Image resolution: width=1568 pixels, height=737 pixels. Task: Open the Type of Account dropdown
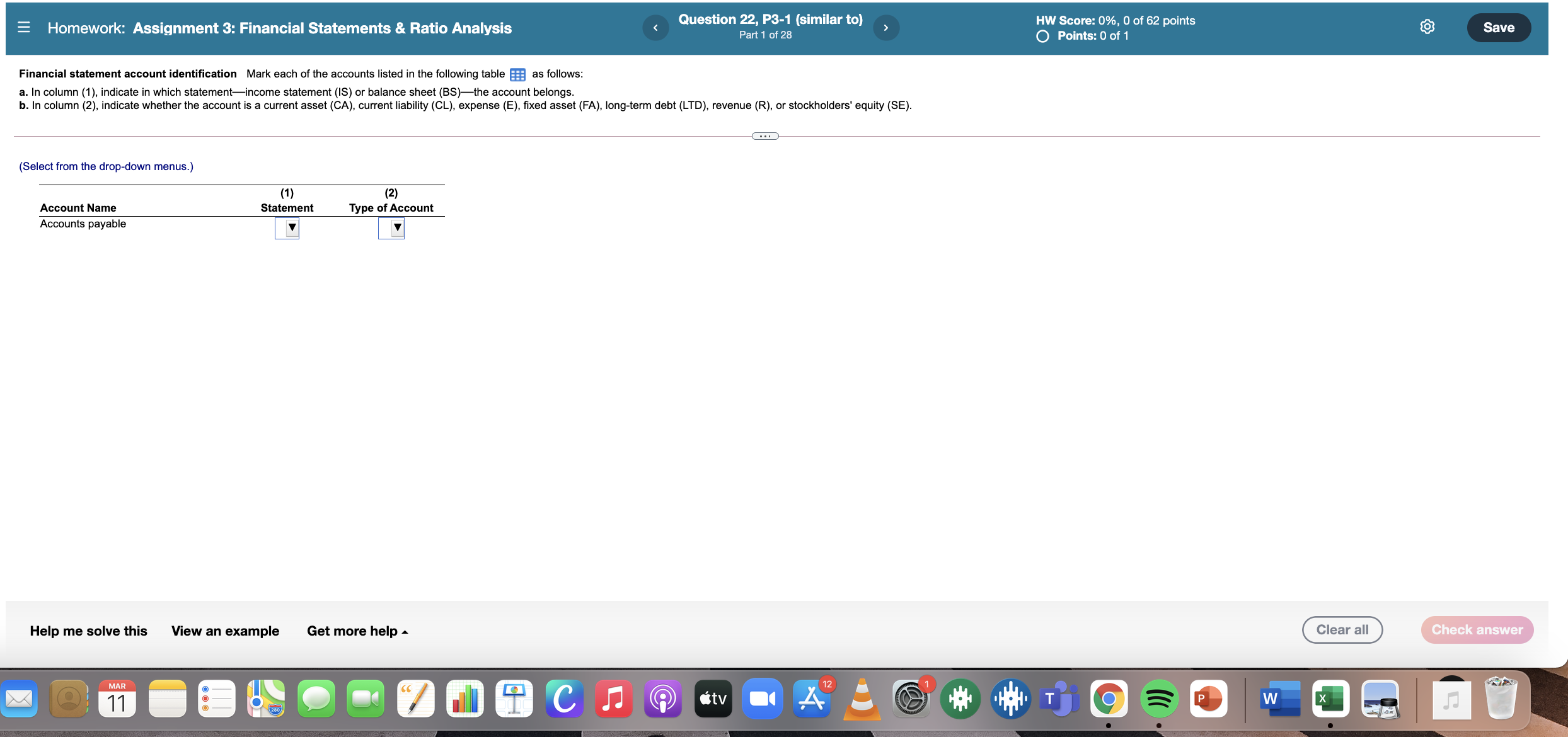point(391,228)
